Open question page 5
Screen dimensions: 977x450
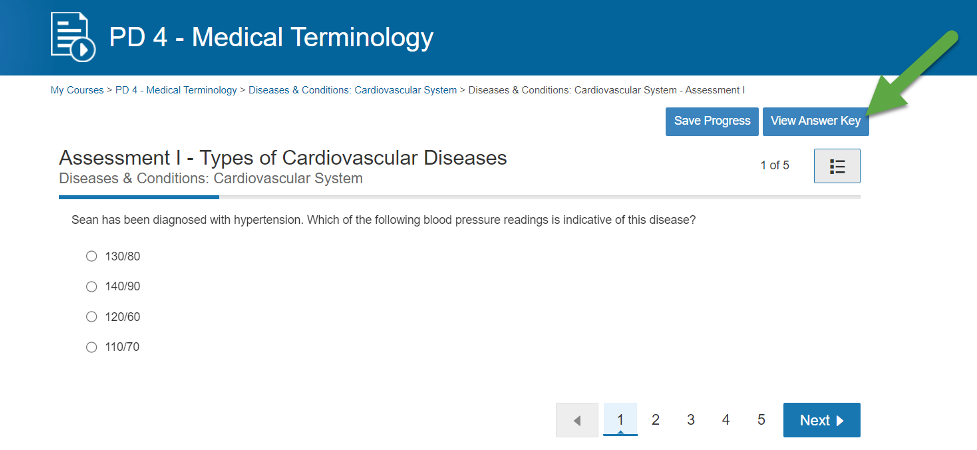click(x=761, y=420)
